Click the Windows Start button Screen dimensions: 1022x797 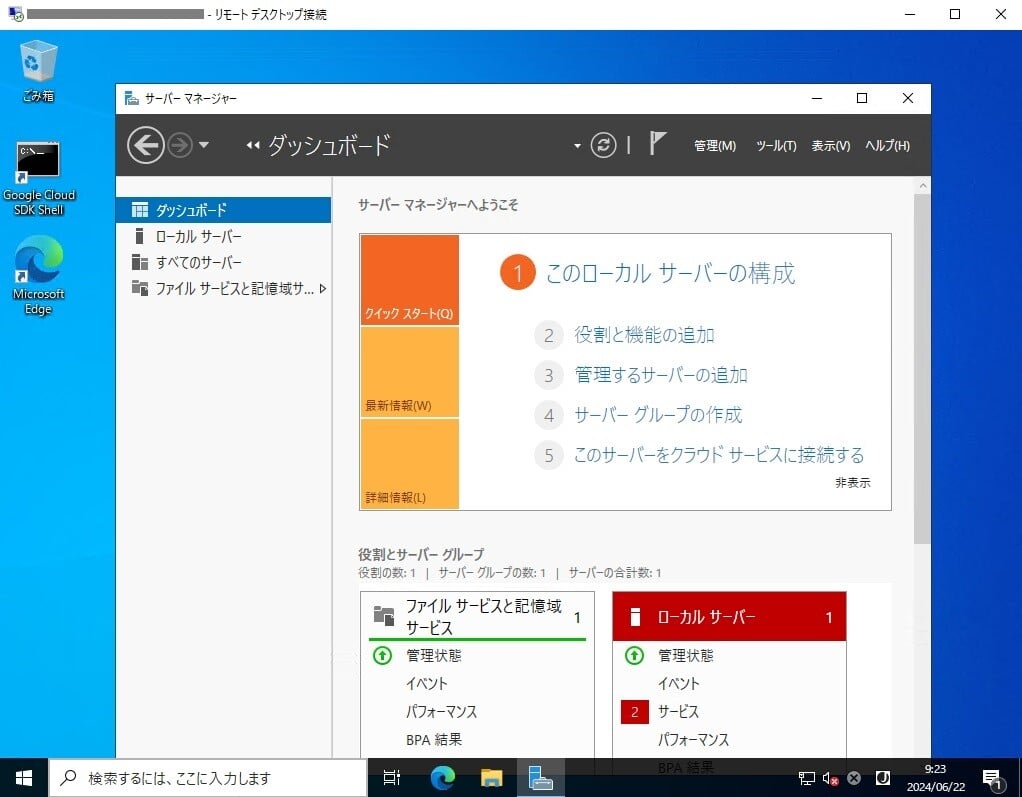(x=22, y=777)
